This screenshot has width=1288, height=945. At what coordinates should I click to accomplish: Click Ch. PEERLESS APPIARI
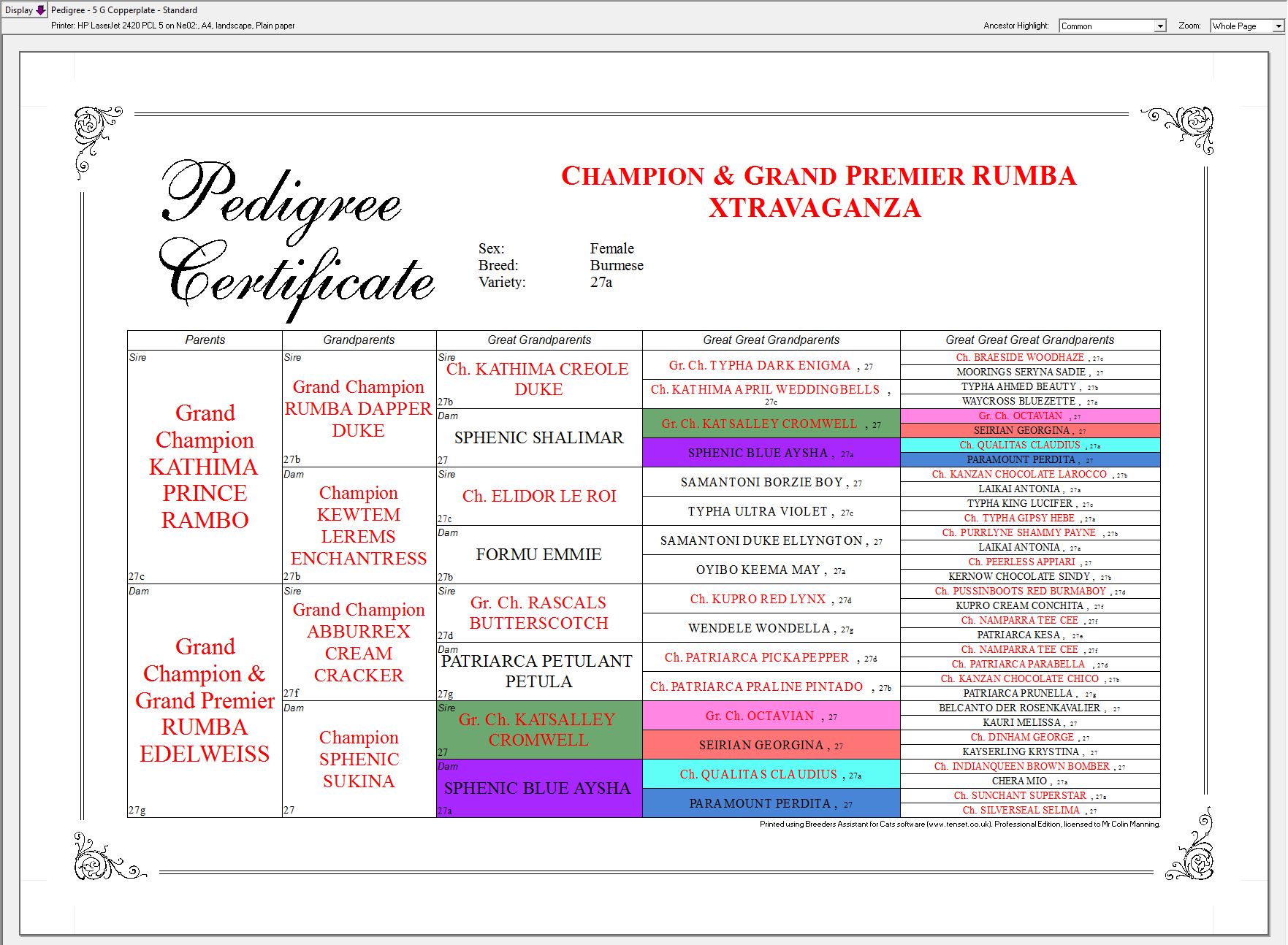(1030, 562)
